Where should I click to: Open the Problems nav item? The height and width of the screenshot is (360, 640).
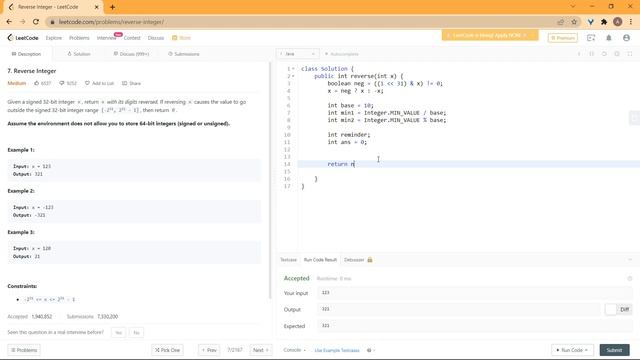[x=79, y=38]
